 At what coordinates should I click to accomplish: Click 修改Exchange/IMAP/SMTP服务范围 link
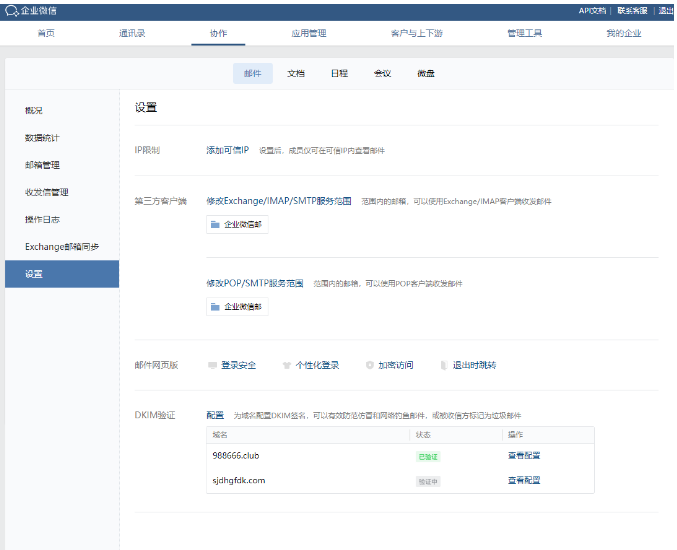[x=278, y=201]
